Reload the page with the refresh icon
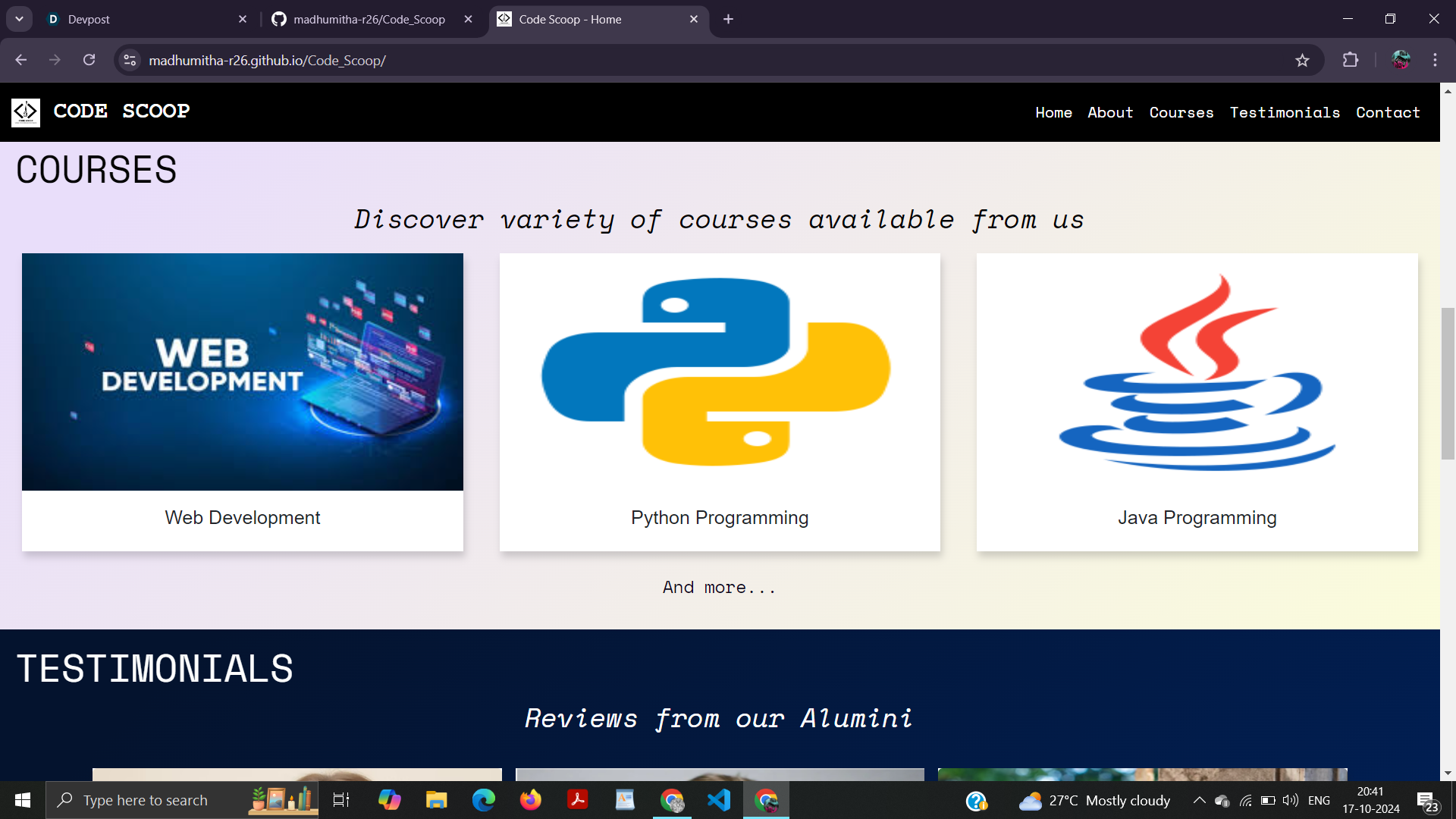The height and width of the screenshot is (819, 1456). (89, 61)
